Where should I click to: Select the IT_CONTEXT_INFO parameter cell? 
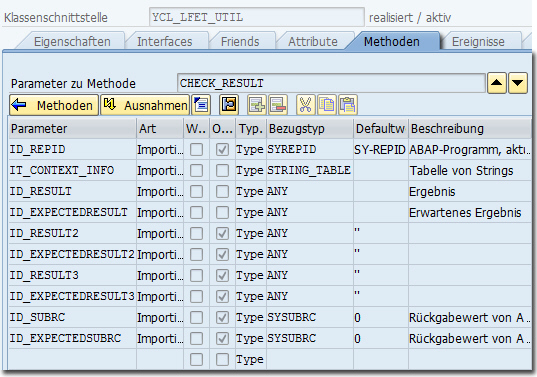coord(72,171)
